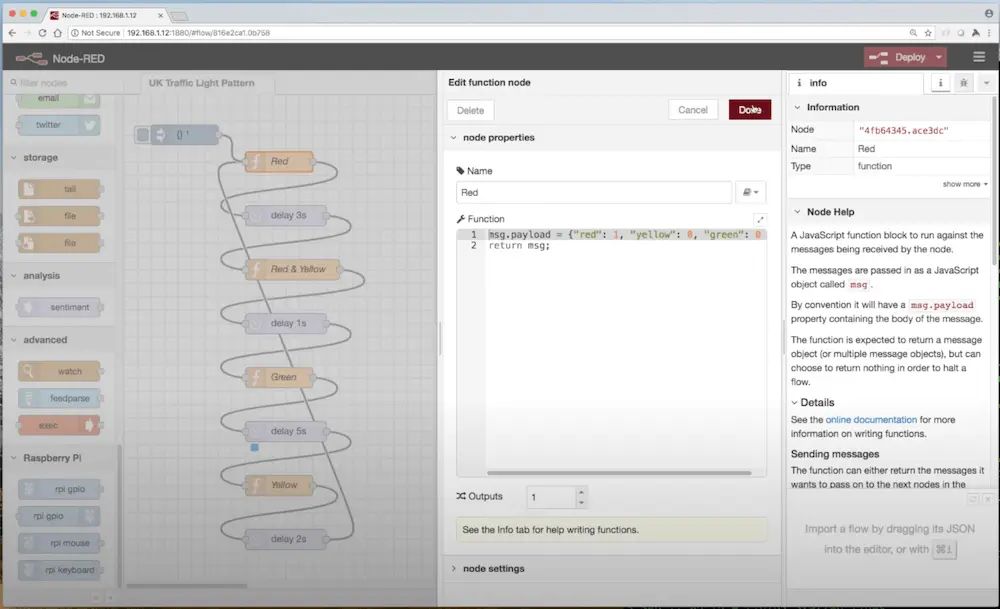Expand the function code editor to fullscreen

click(x=760, y=218)
